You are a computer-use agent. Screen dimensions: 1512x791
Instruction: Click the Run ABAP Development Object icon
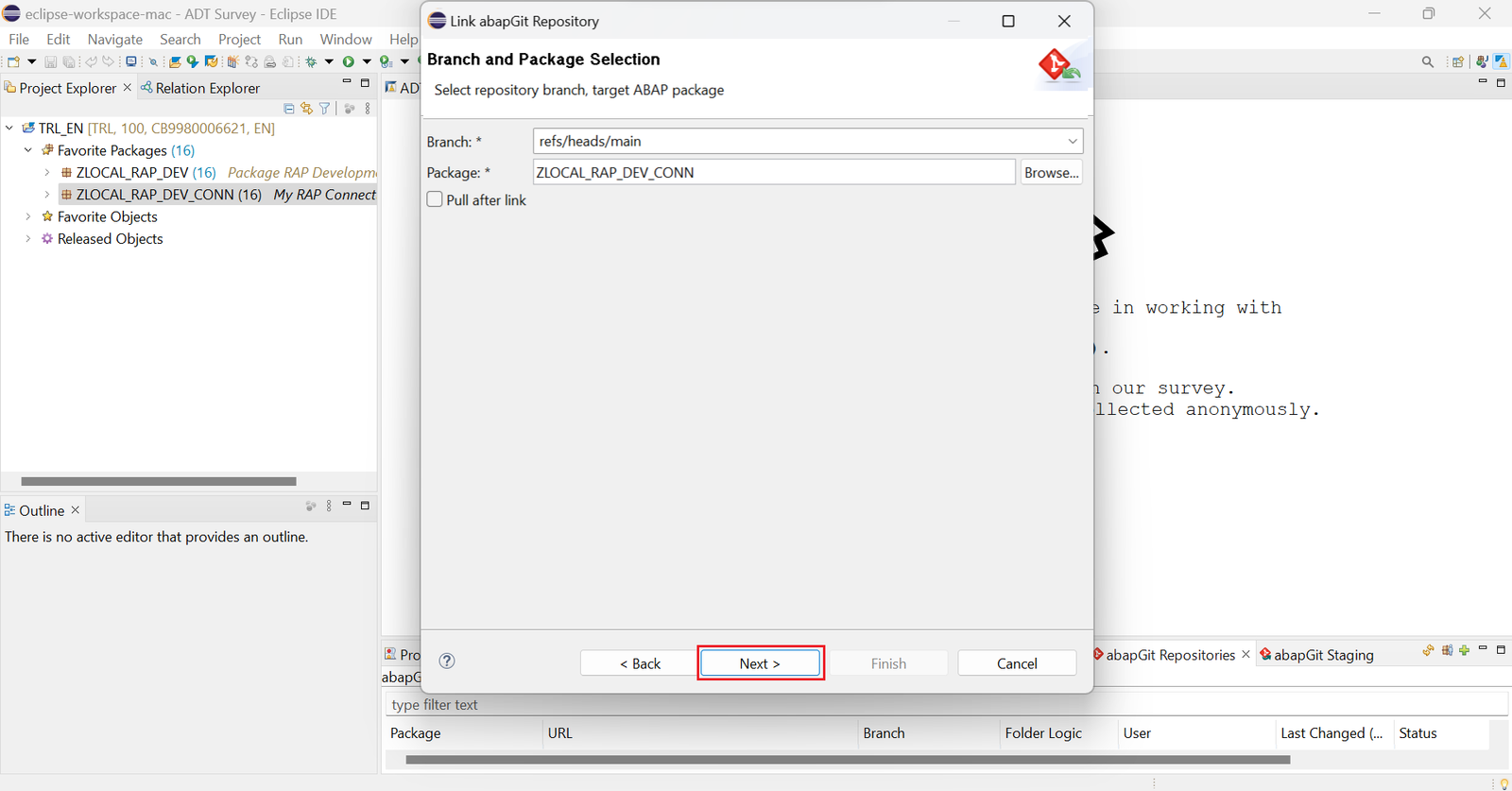[193, 61]
